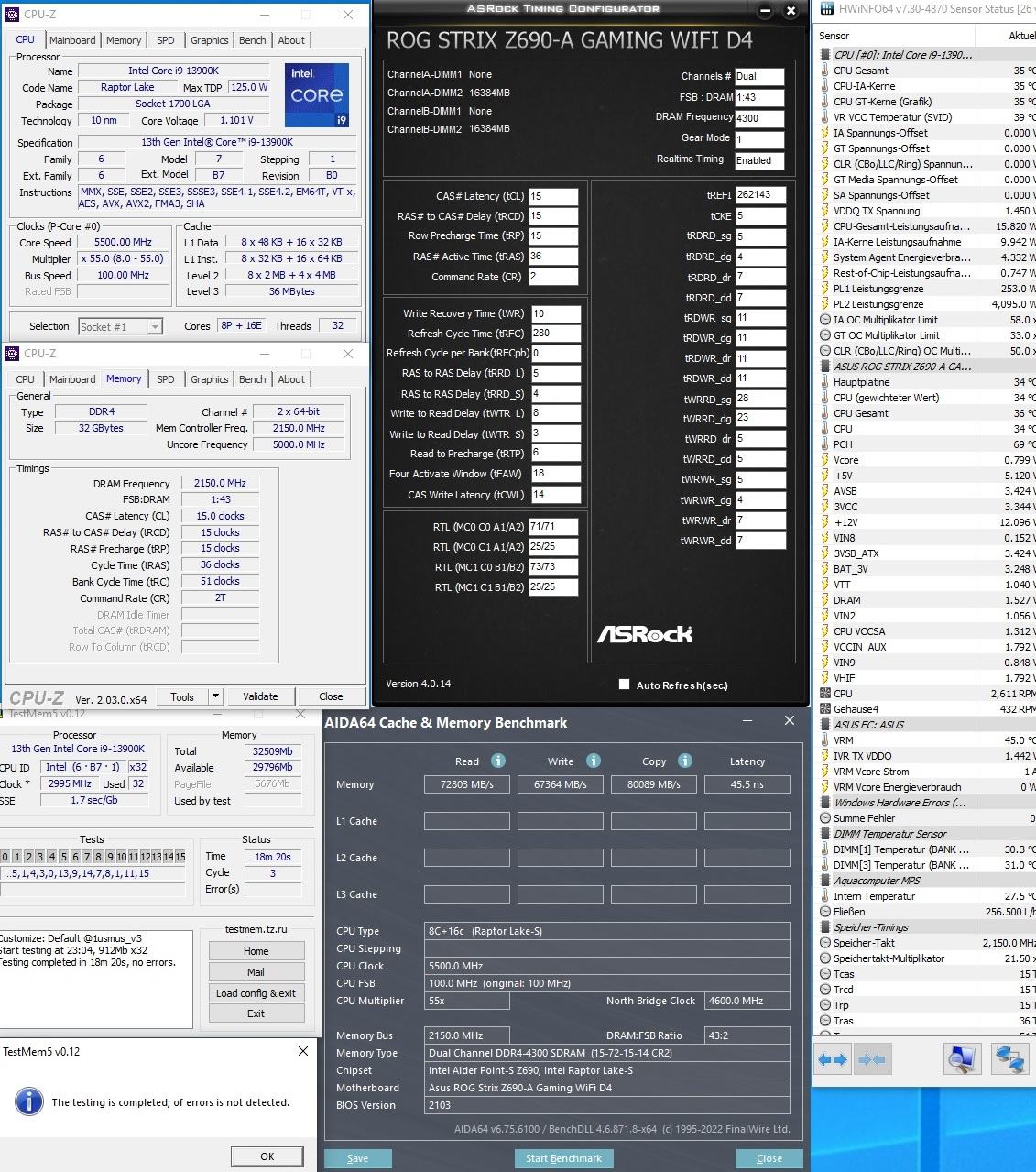Click HWiNFO shrink columns arrows icon
Screen dimensions: 1036x1172
[x=871, y=1060]
